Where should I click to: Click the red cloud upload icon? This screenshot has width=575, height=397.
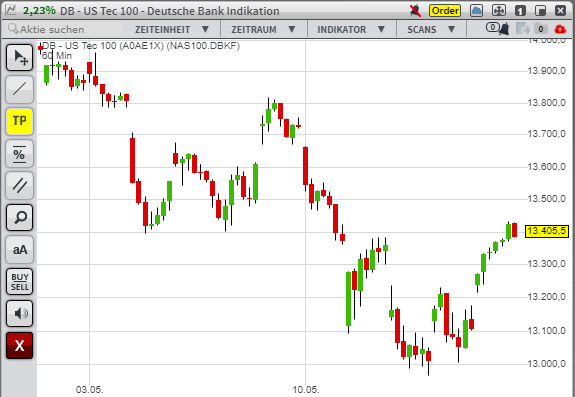click(560, 29)
